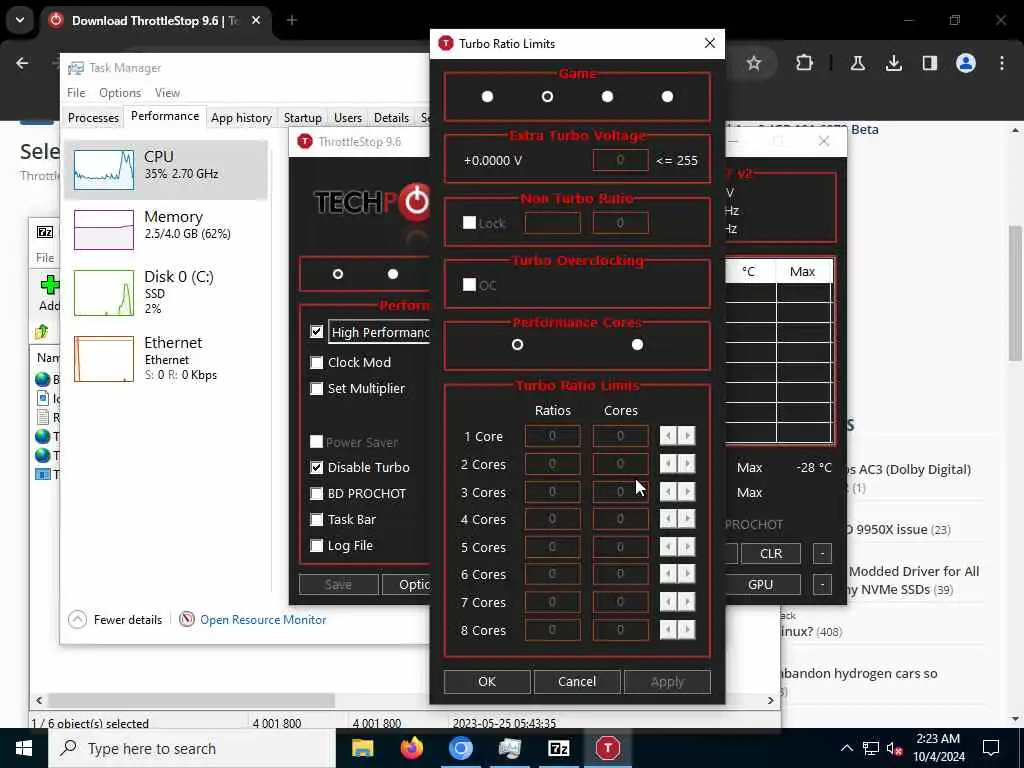Viewport: 1024px width, 768px height.
Task: Confirm with the OK button
Action: (487, 681)
